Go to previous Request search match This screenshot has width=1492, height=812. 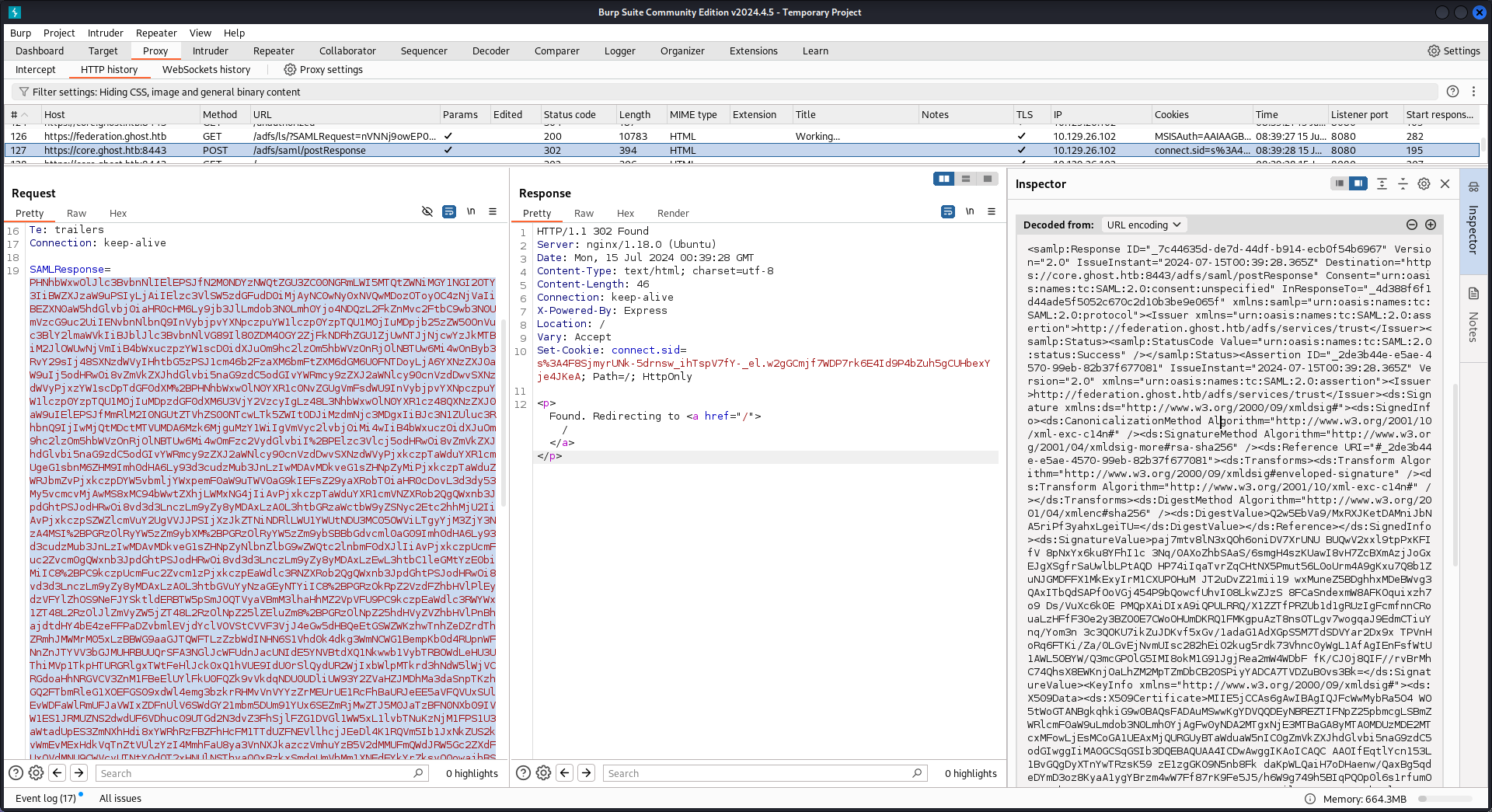coord(57,772)
